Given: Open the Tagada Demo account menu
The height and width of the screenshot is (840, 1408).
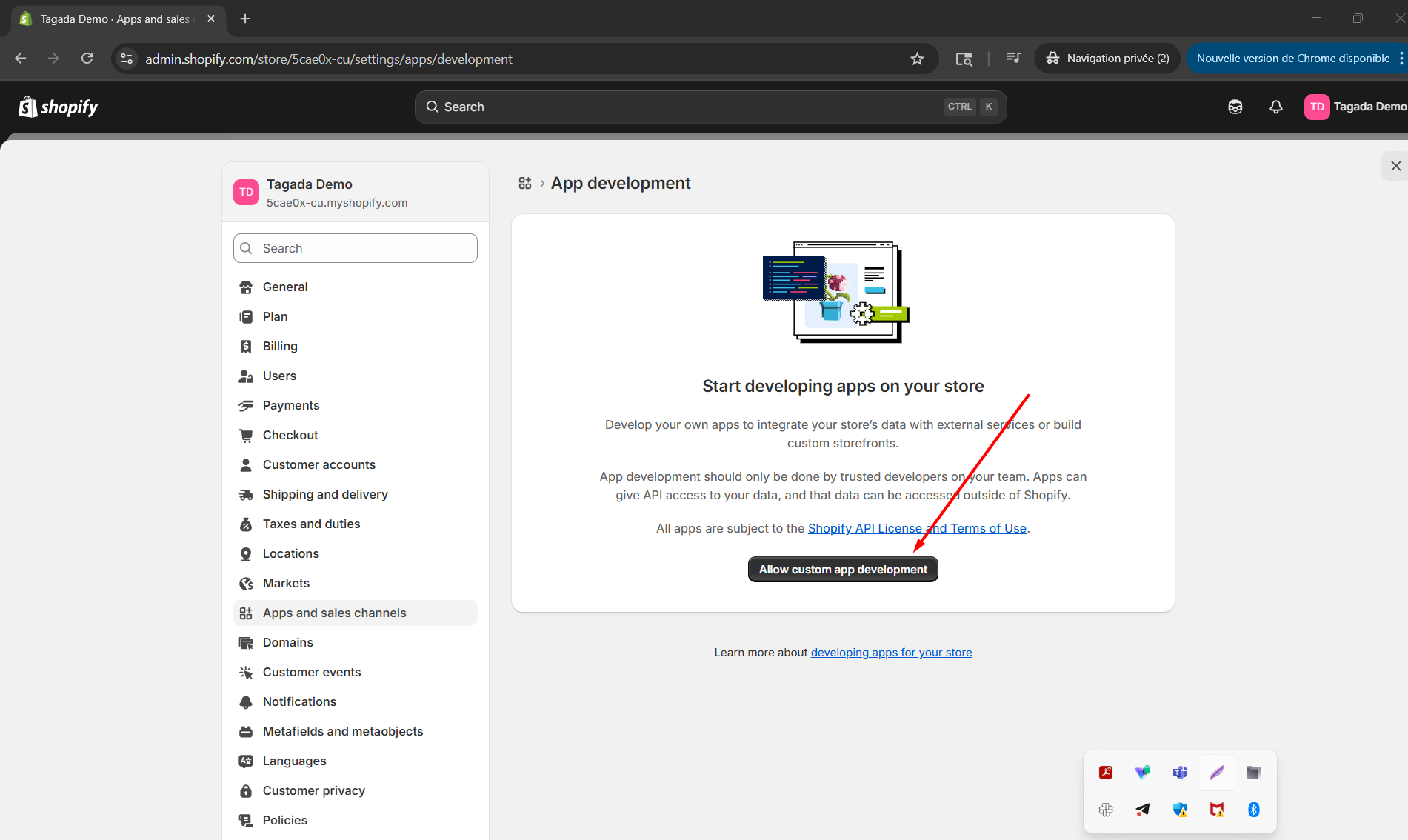Looking at the screenshot, I should (x=1355, y=107).
